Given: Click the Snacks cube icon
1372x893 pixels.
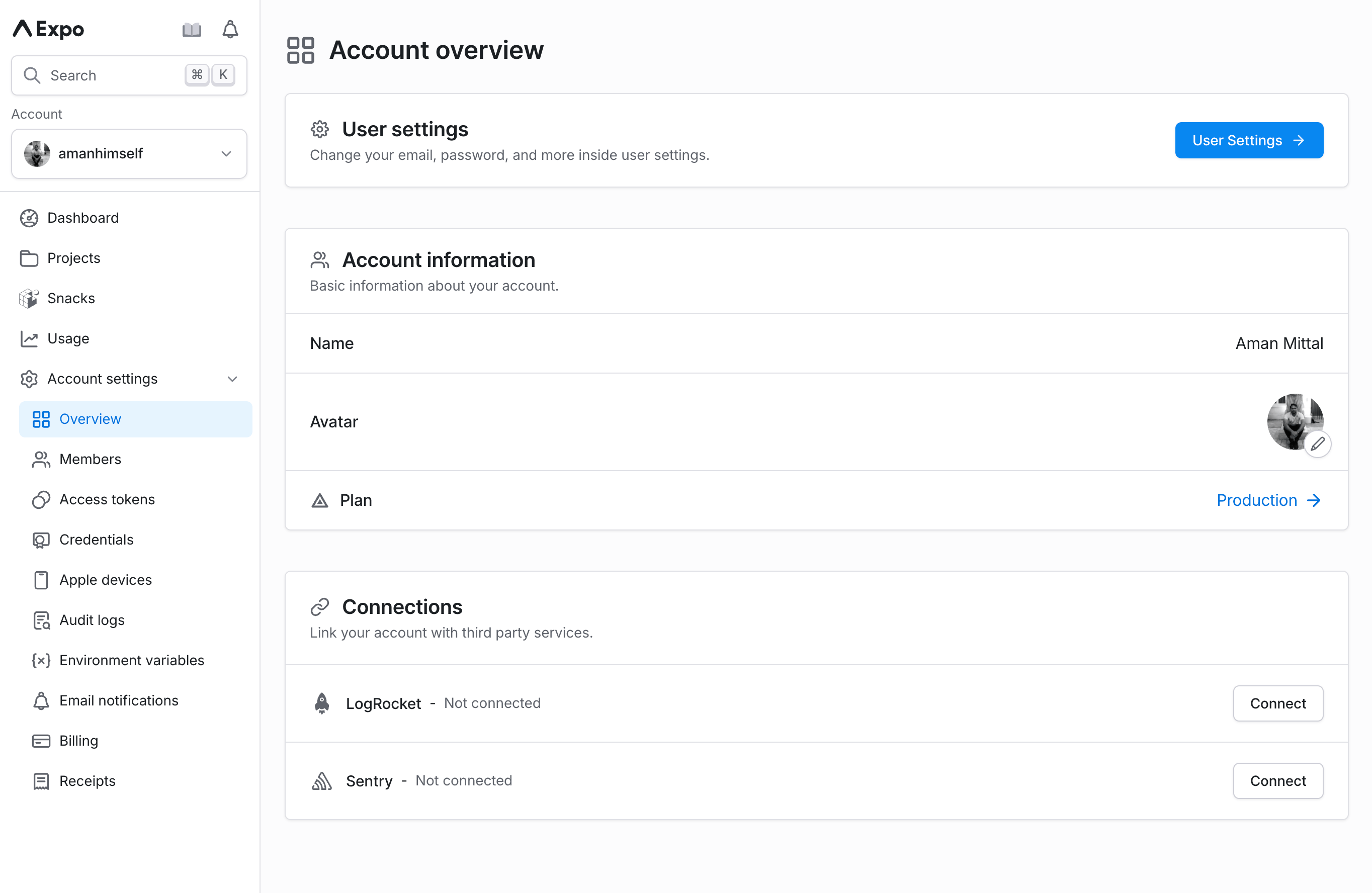Looking at the screenshot, I should pos(29,298).
